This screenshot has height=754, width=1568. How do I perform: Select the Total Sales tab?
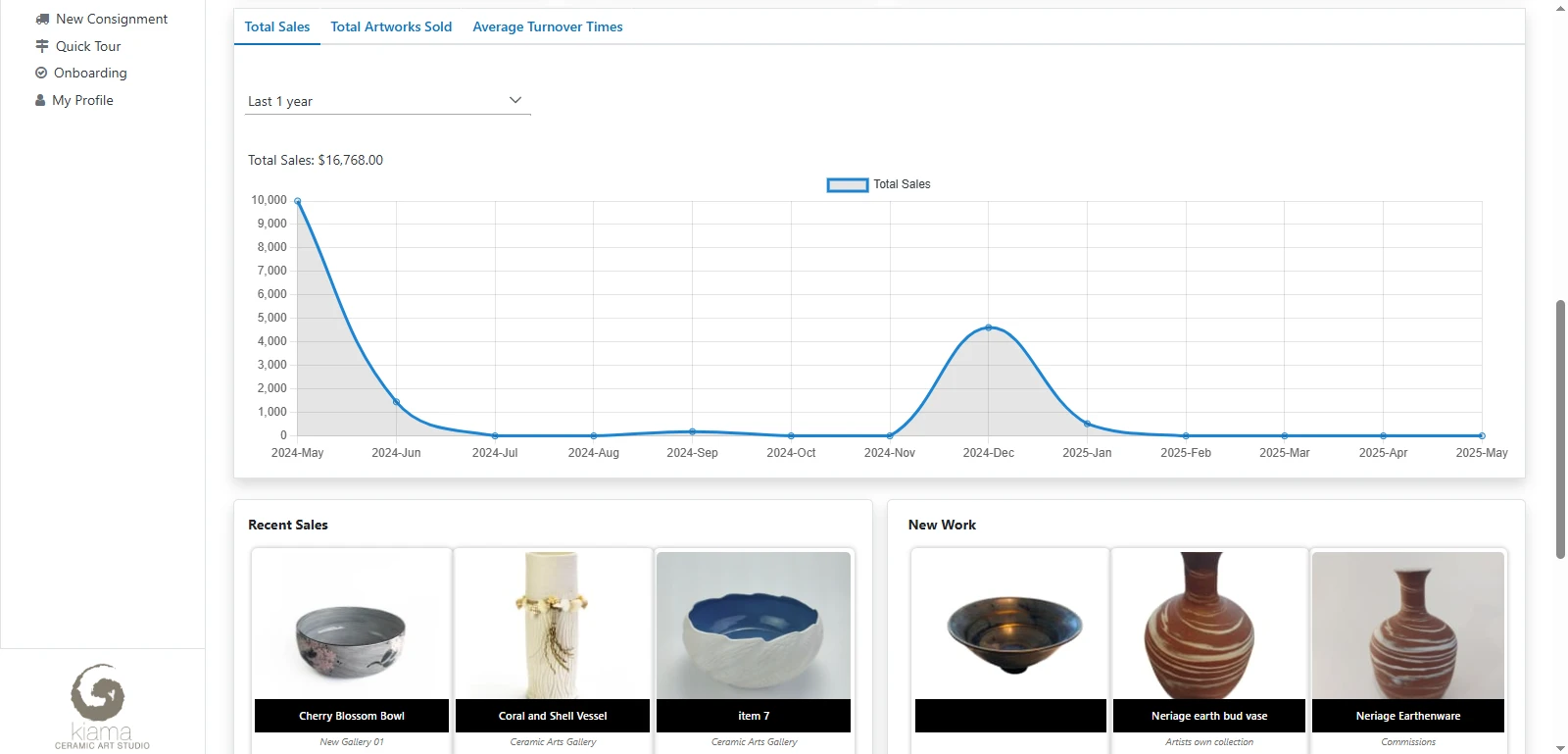[277, 26]
